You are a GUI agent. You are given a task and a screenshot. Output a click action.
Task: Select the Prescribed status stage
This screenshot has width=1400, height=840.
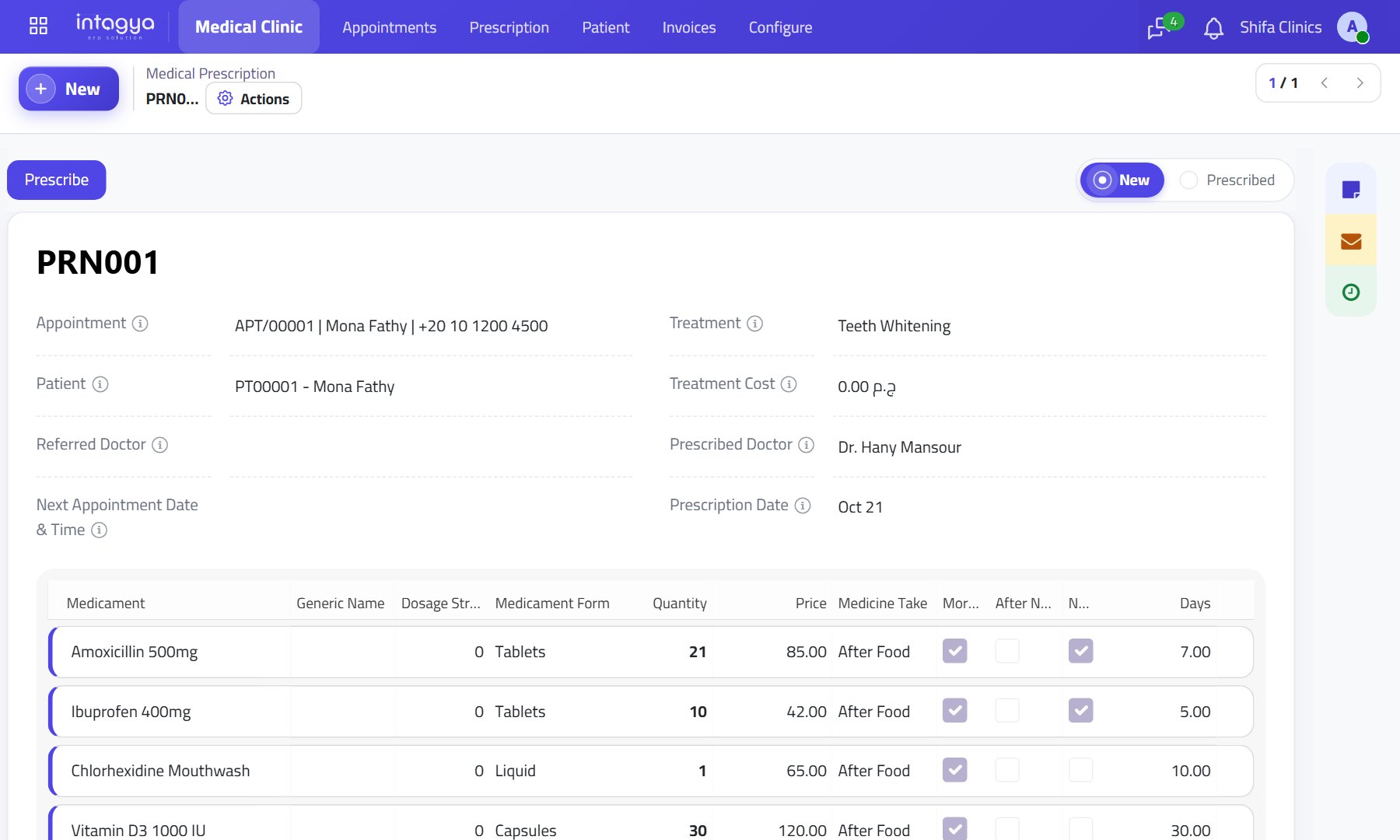(1227, 180)
